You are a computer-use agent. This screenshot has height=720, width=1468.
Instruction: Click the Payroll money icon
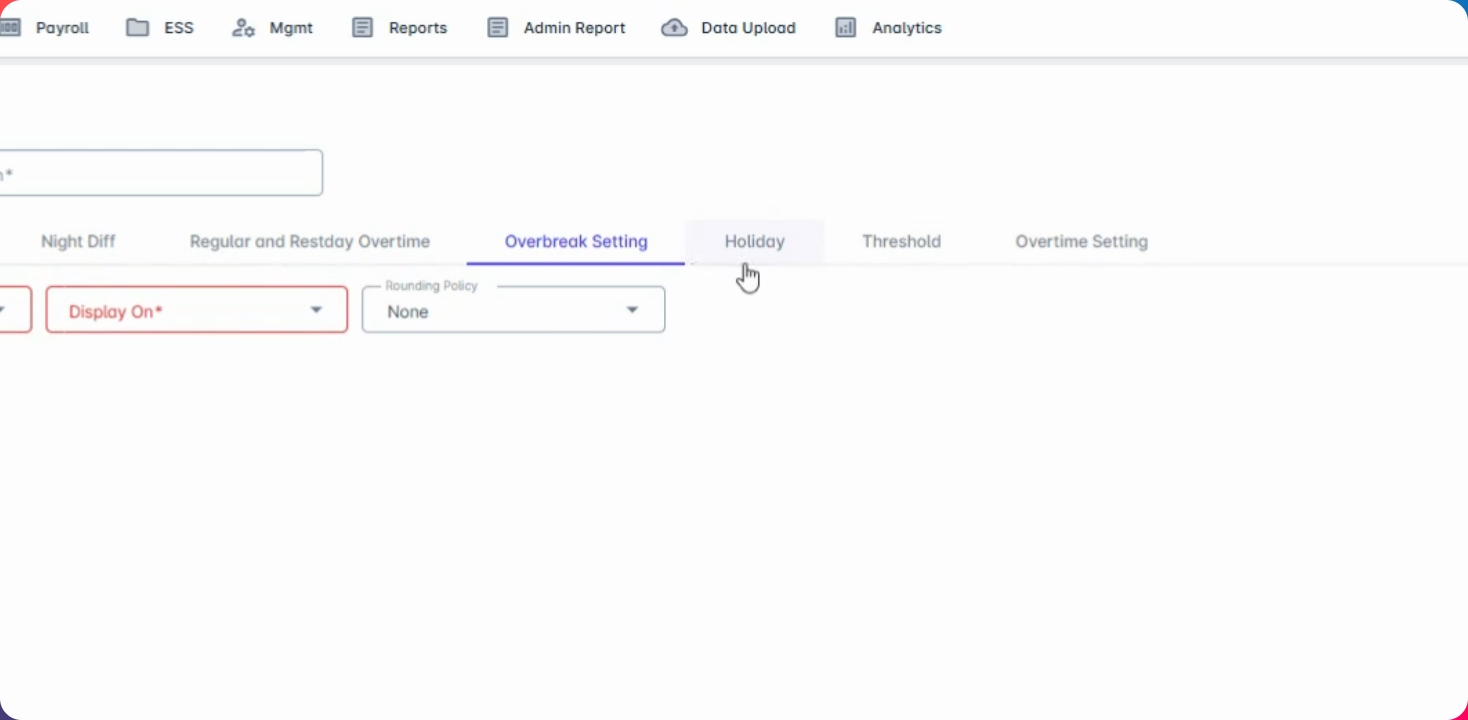pos(10,28)
